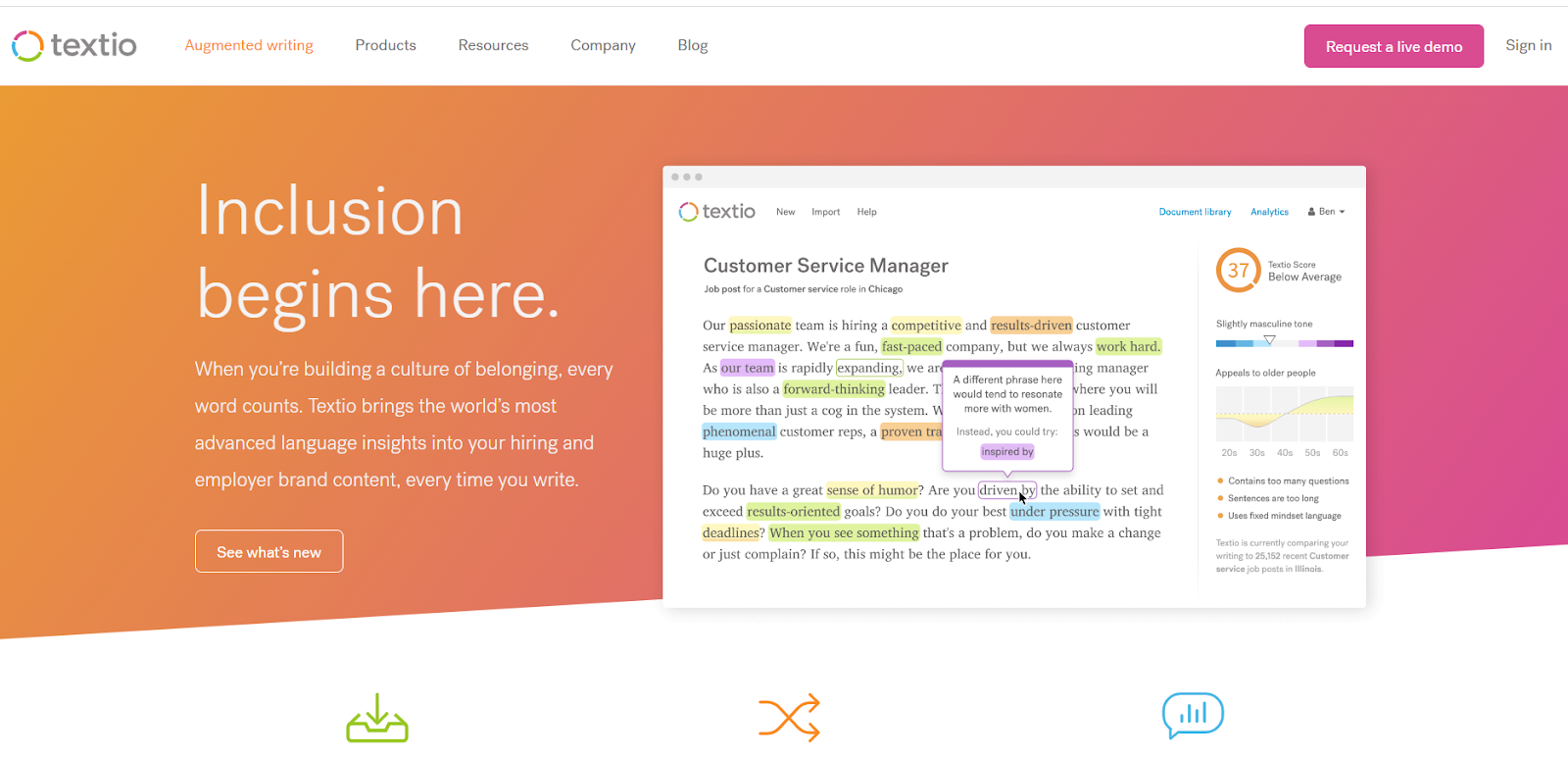Screen dimensions: 1568x757
Task: Click the orange shuffle arrows icon
Action: pos(789,718)
